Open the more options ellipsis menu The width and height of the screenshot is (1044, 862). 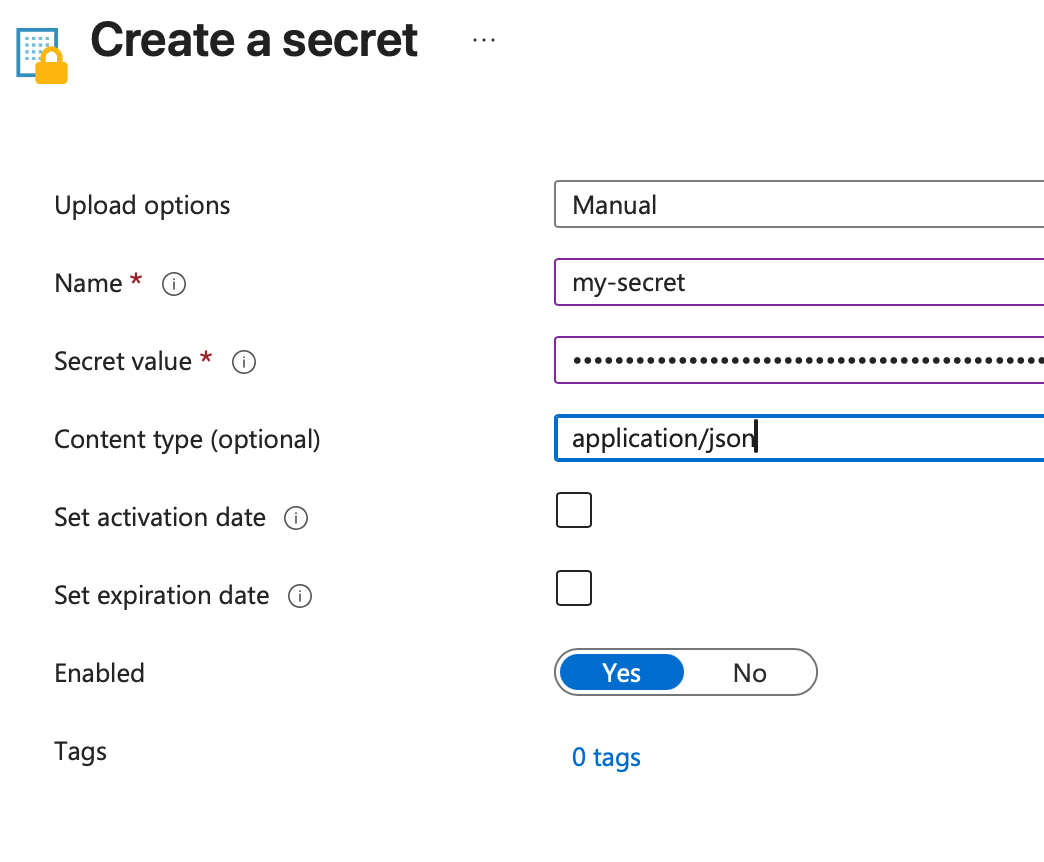[484, 40]
